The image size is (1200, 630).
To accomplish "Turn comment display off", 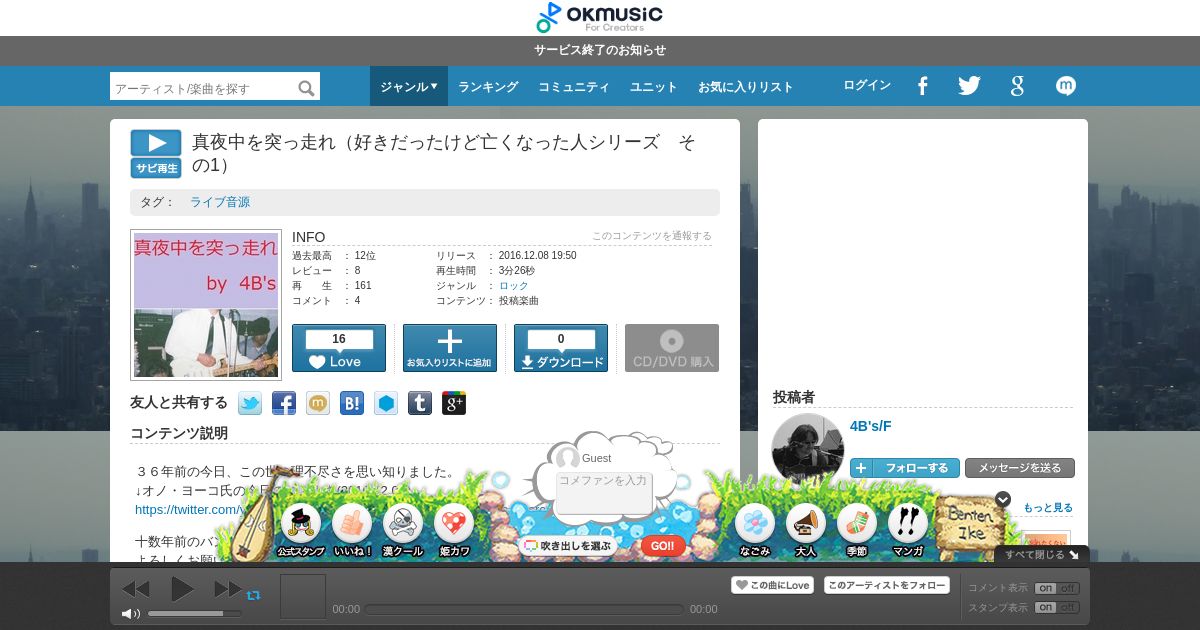I will click(x=1068, y=588).
